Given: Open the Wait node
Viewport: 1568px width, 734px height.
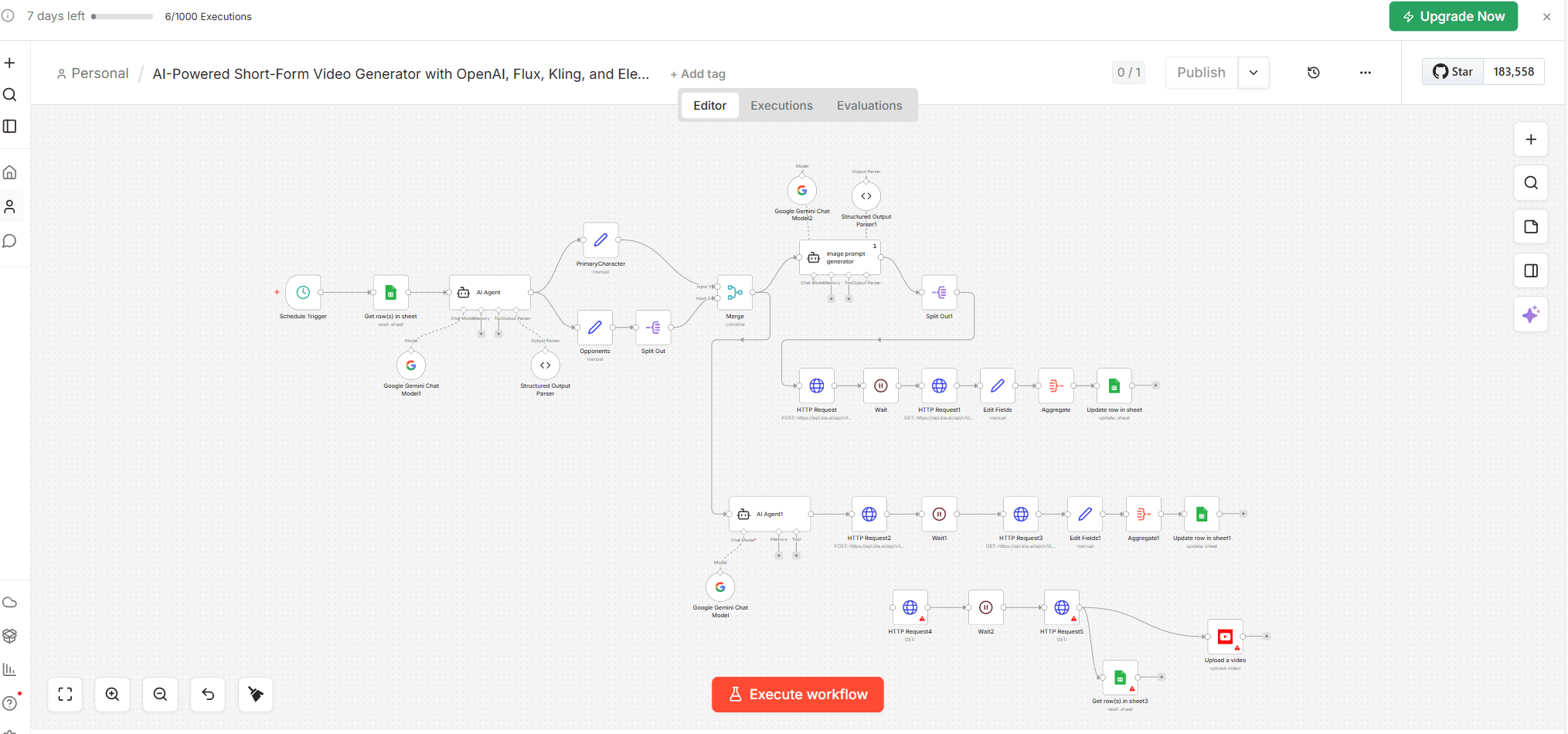Looking at the screenshot, I should (x=880, y=386).
